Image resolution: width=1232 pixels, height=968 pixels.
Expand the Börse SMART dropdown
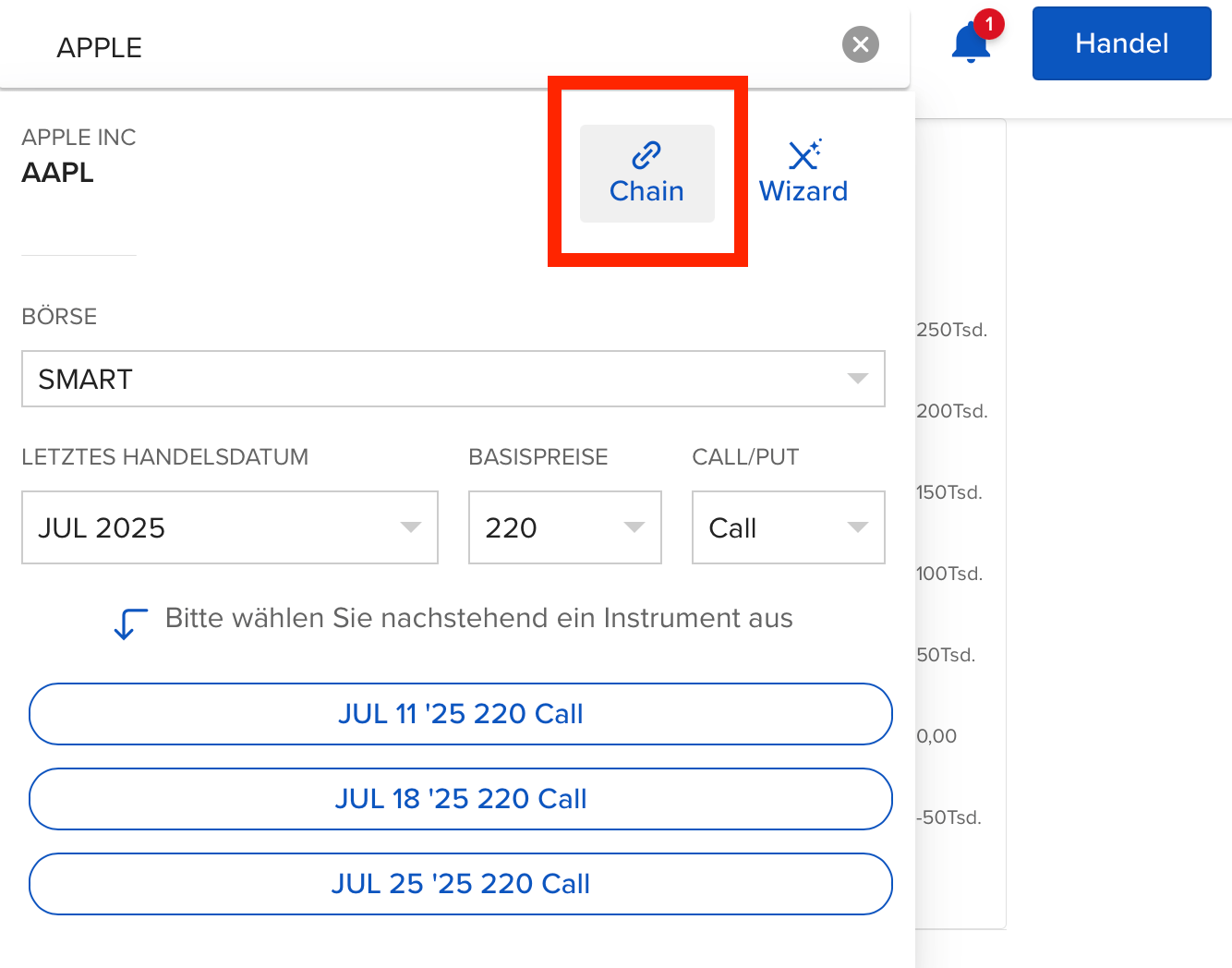[453, 379]
